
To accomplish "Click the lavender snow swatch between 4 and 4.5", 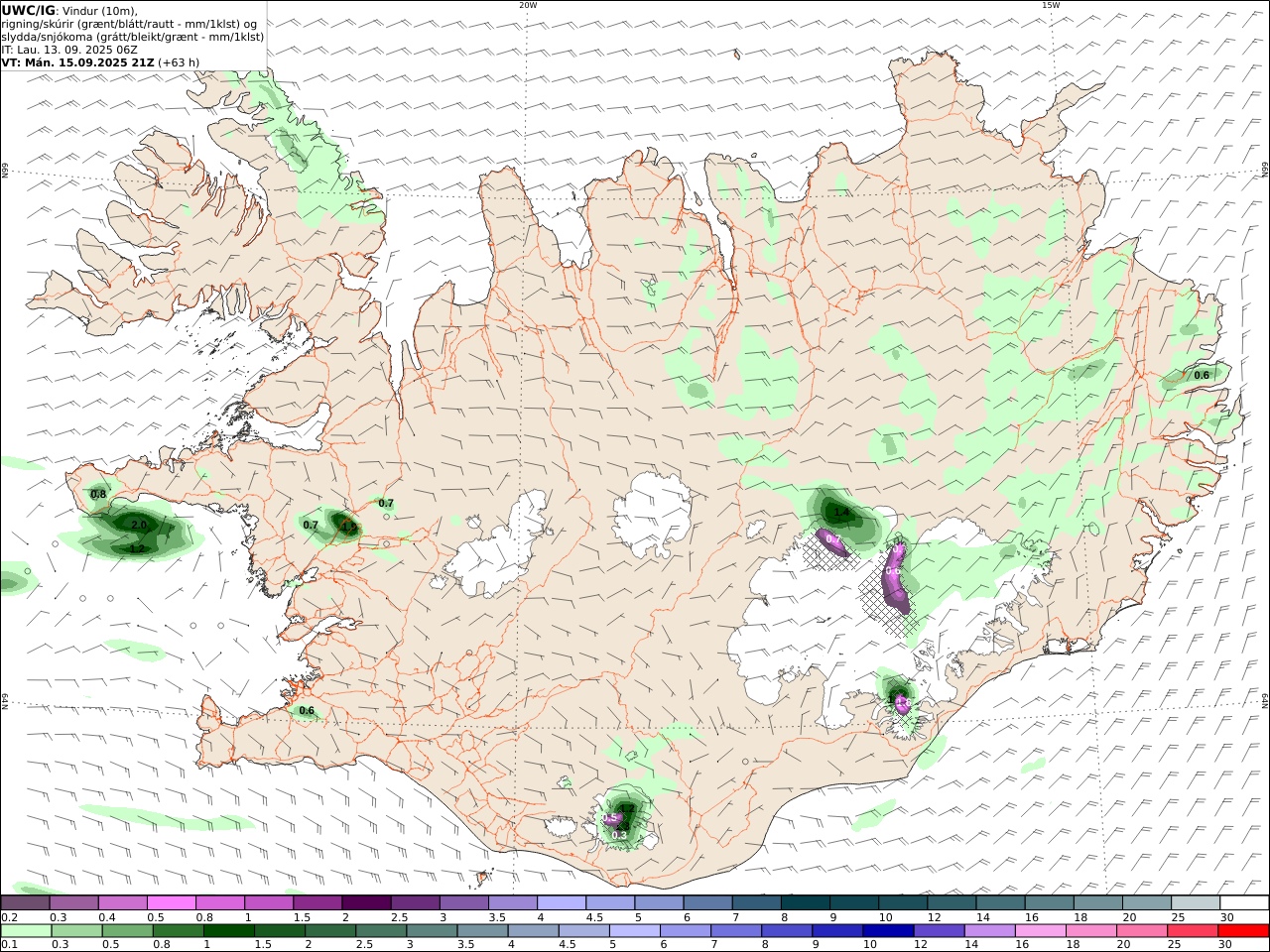I will [561, 903].
